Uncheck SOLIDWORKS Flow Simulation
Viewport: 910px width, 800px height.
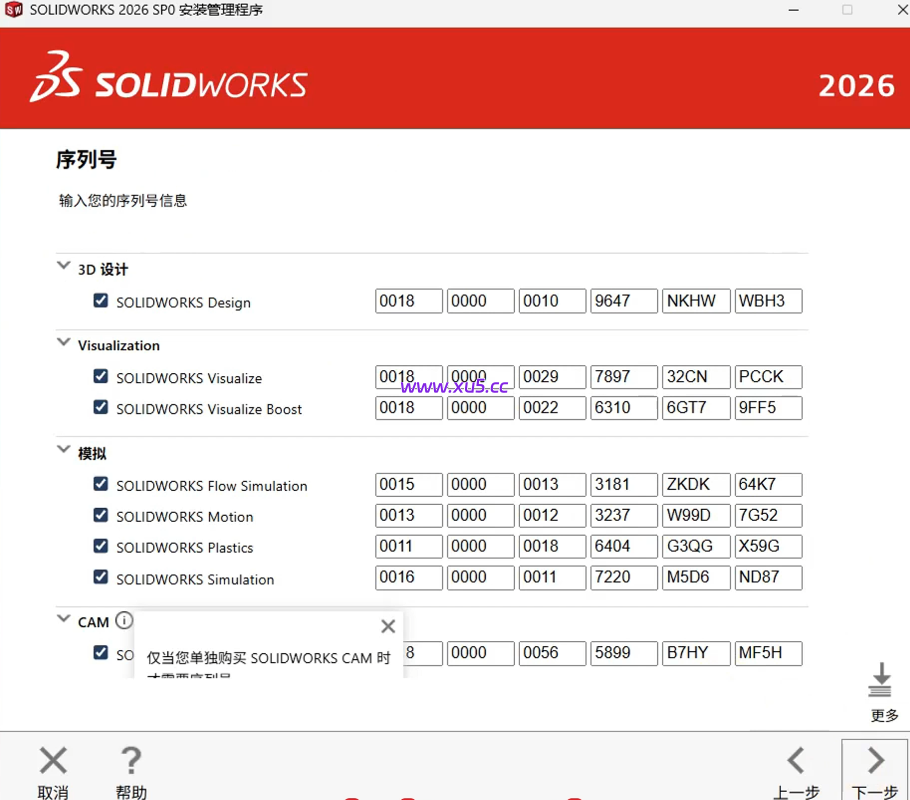(100, 485)
